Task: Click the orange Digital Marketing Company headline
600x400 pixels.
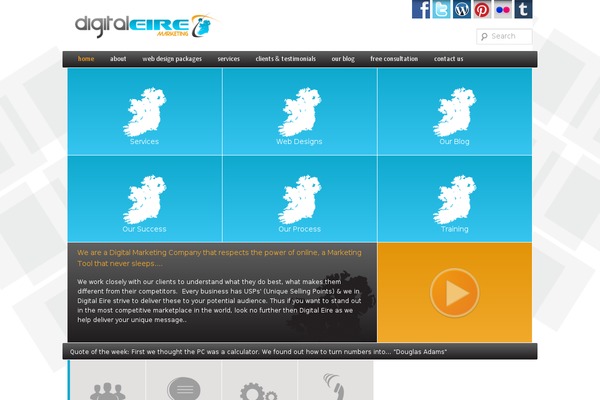Action: pos(219,258)
